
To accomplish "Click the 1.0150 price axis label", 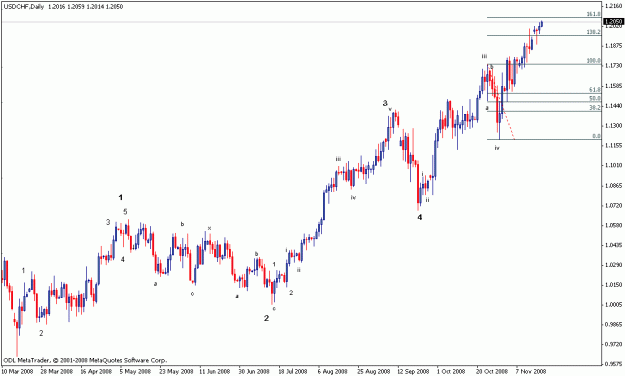I will coord(614,285).
